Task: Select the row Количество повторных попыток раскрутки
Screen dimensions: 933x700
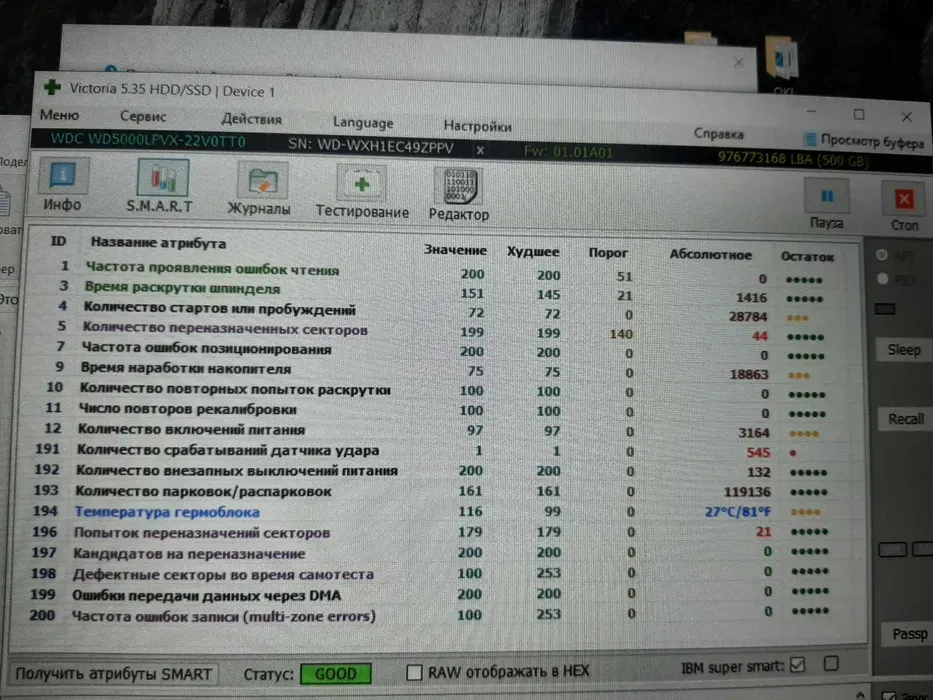Action: click(439, 391)
